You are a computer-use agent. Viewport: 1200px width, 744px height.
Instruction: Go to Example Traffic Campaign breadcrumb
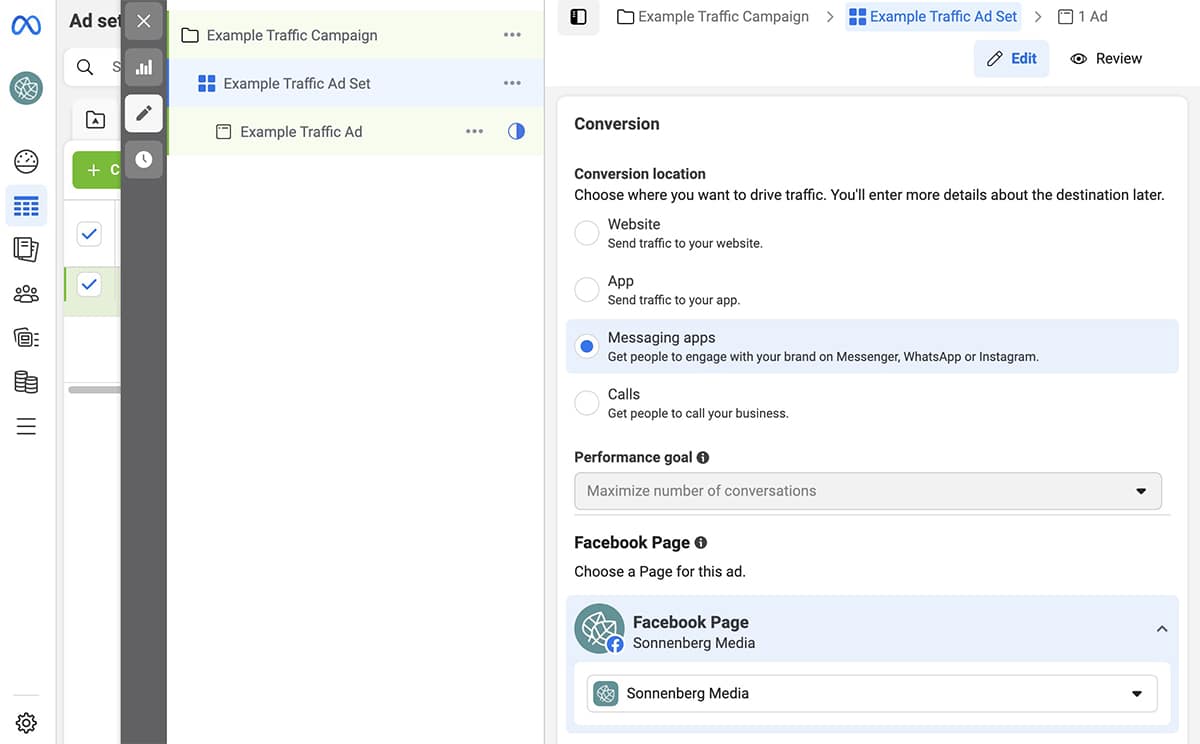[x=713, y=16]
